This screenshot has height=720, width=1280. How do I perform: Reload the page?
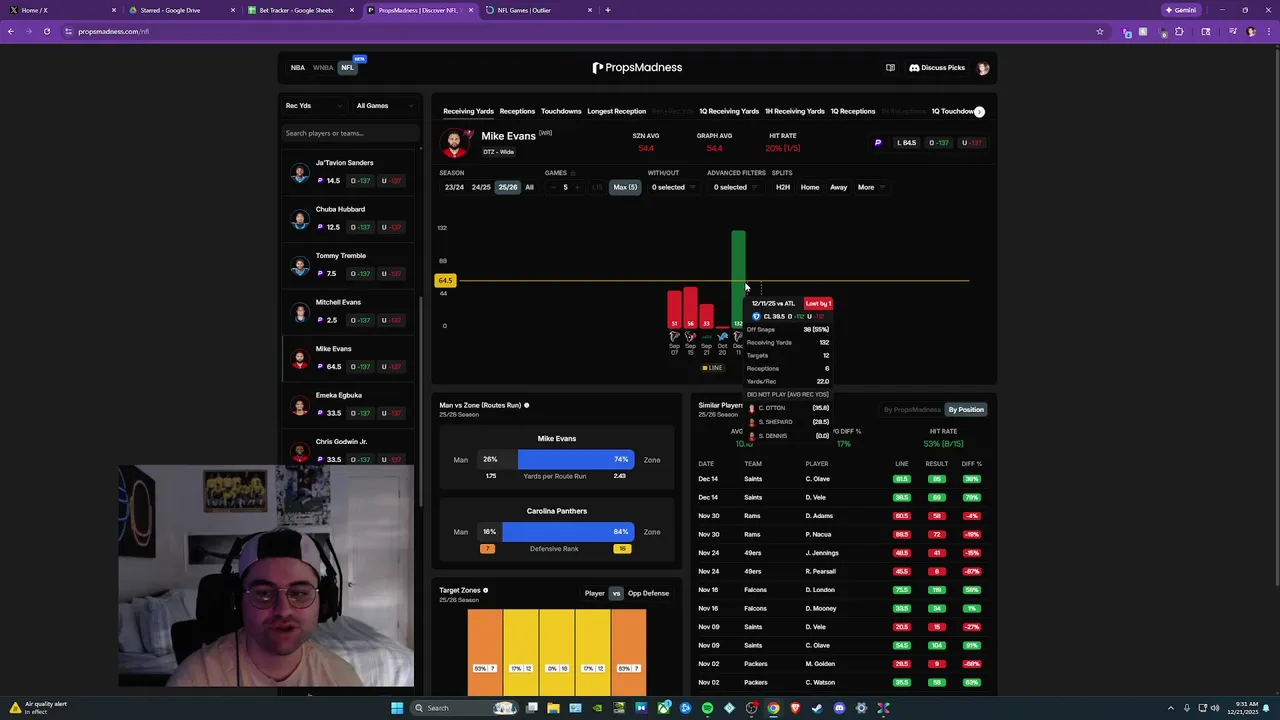(46, 31)
